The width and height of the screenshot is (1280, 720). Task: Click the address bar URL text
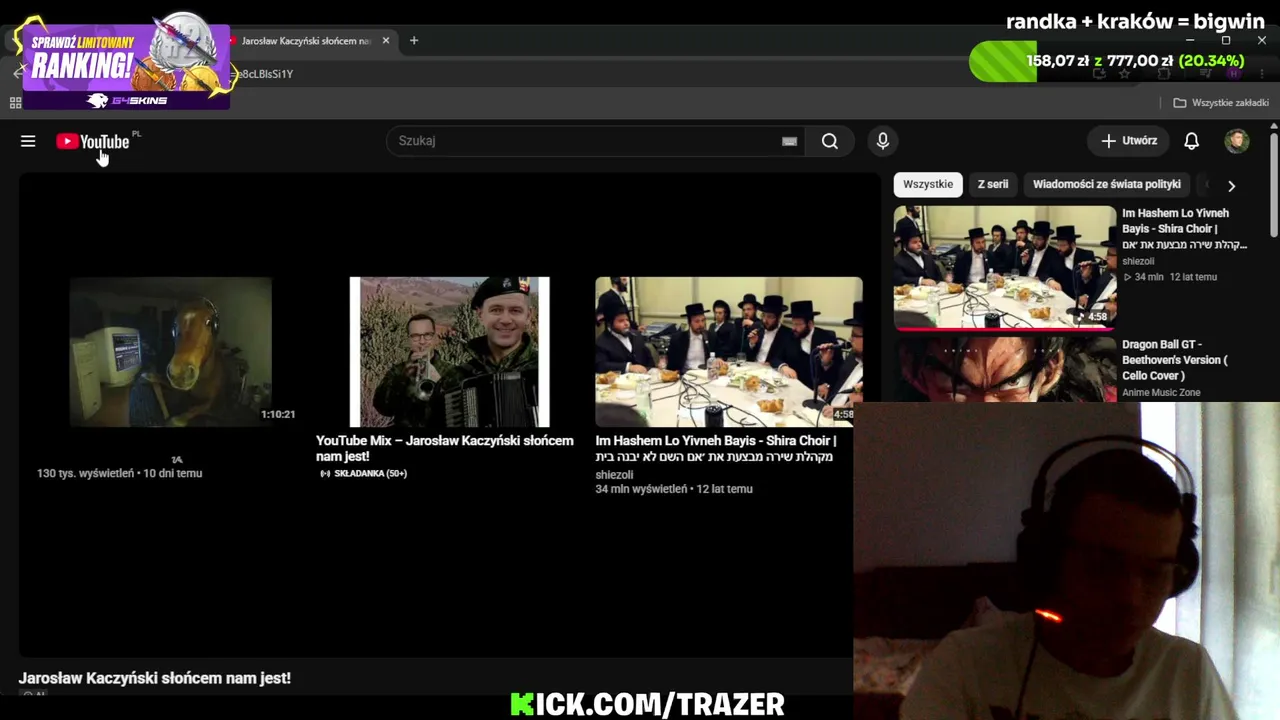click(x=266, y=74)
